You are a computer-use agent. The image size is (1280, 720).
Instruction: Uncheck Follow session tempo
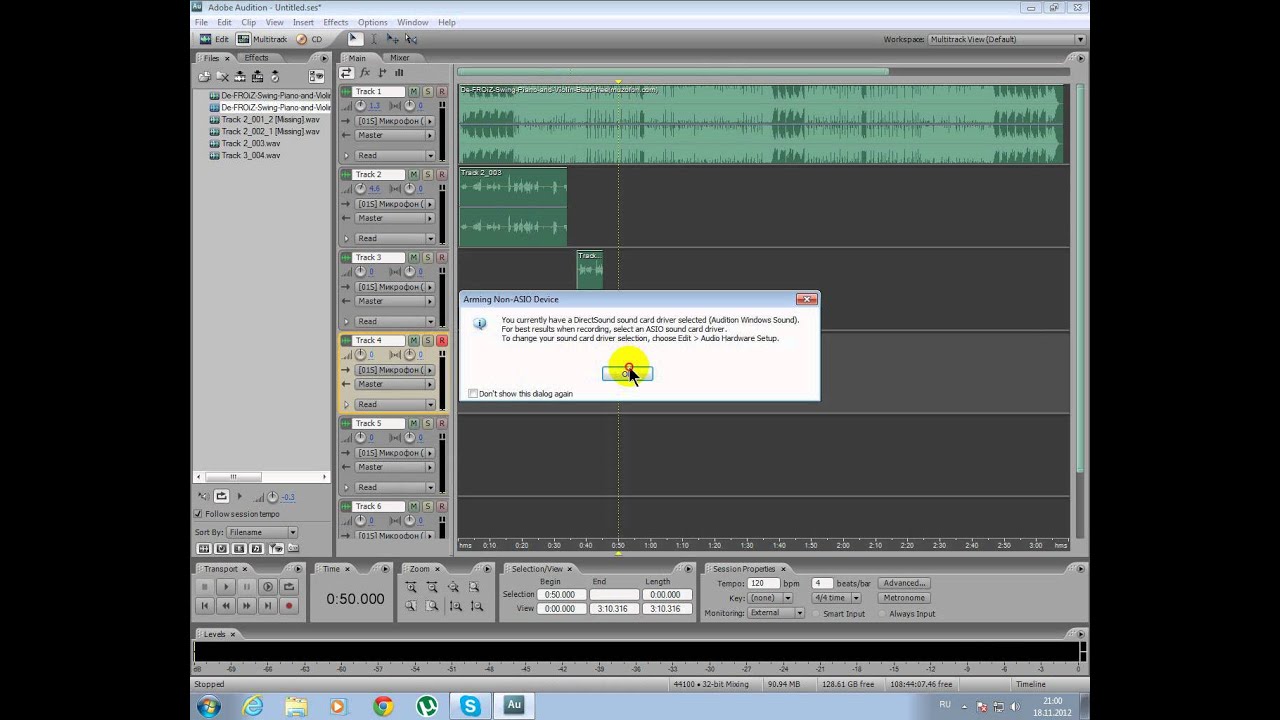tap(198, 514)
